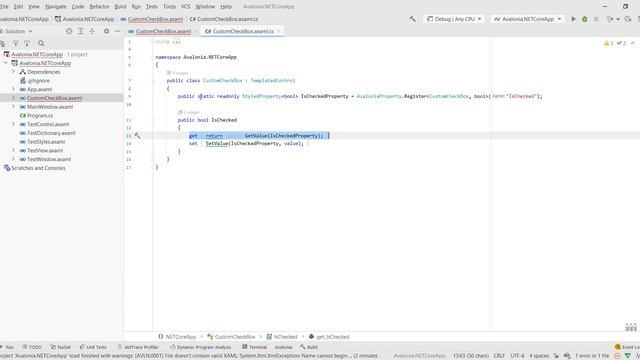Open the dotTrace Profiler tool window
This screenshot has width=640, height=360.
point(138,347)
